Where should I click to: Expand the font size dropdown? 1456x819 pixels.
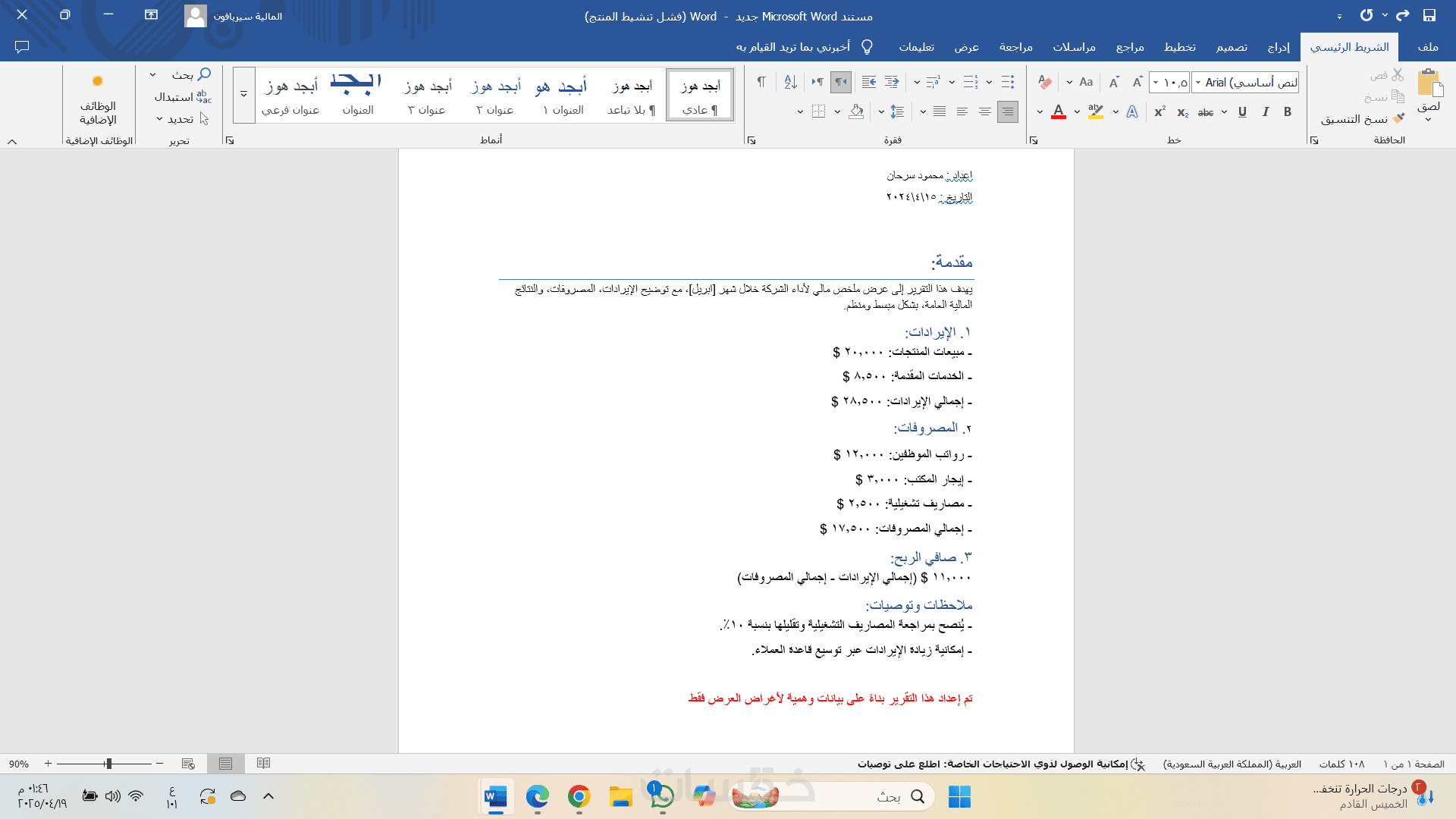tap(1156, 82)
